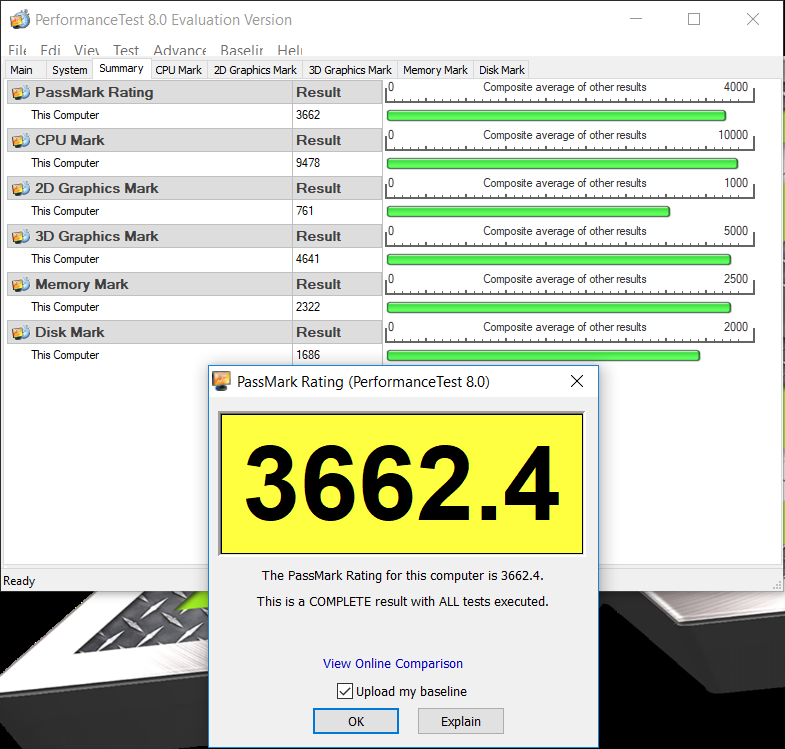Select the 2D Graphics Mark header text
Image resolution: width=785 pixels, height=749 pixels.
[x=96, y=189]
